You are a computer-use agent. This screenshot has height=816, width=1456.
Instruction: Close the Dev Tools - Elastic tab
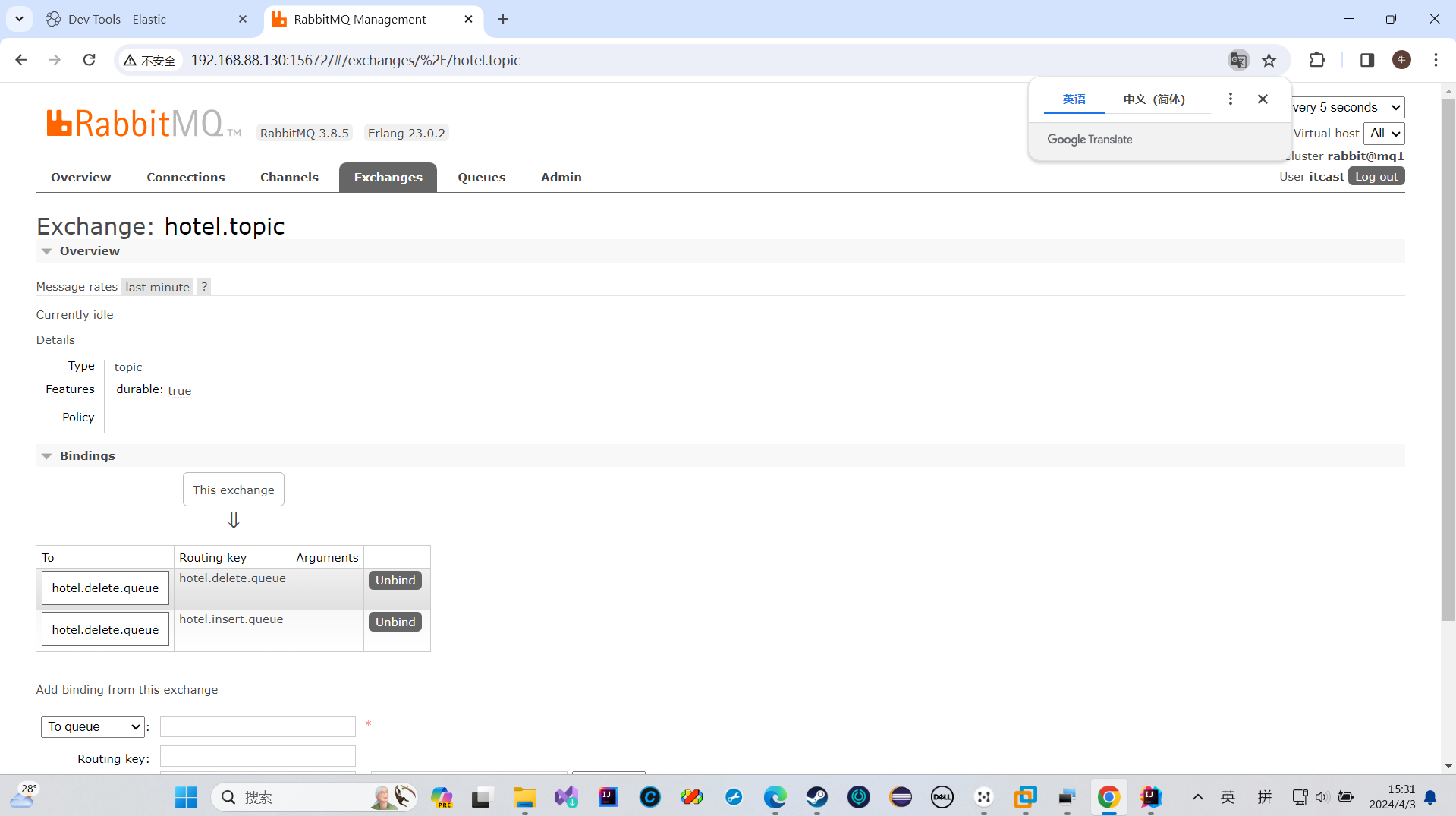point(243,19)
